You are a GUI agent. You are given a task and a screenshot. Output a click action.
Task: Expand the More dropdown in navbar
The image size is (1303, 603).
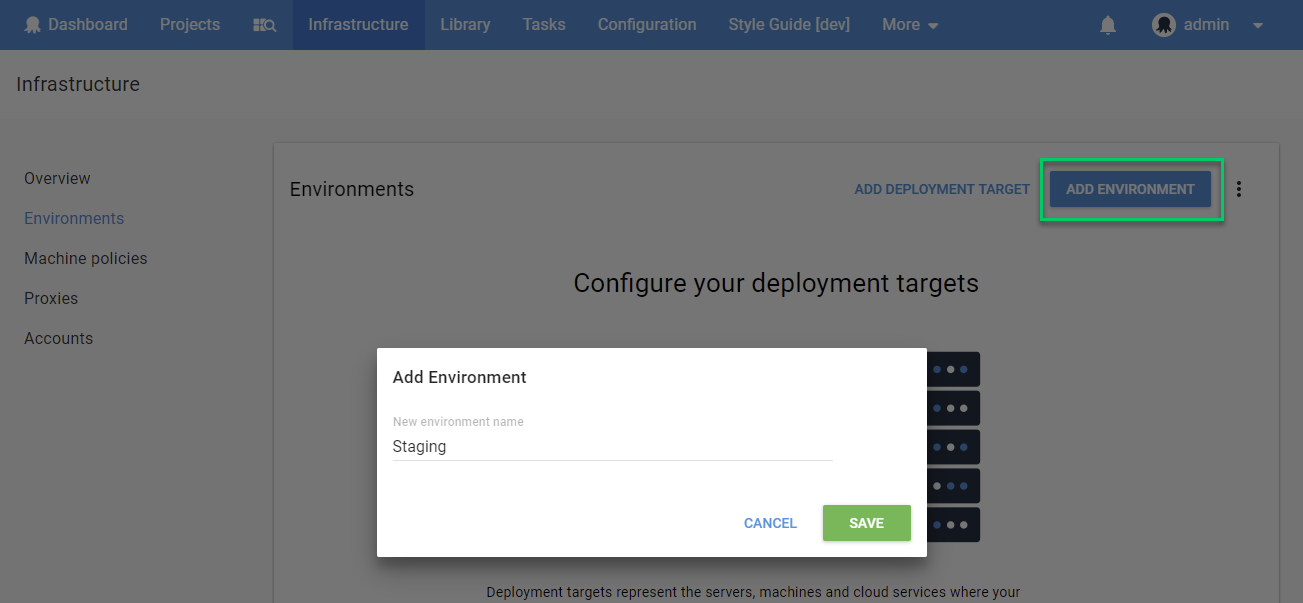coord(910,25)
